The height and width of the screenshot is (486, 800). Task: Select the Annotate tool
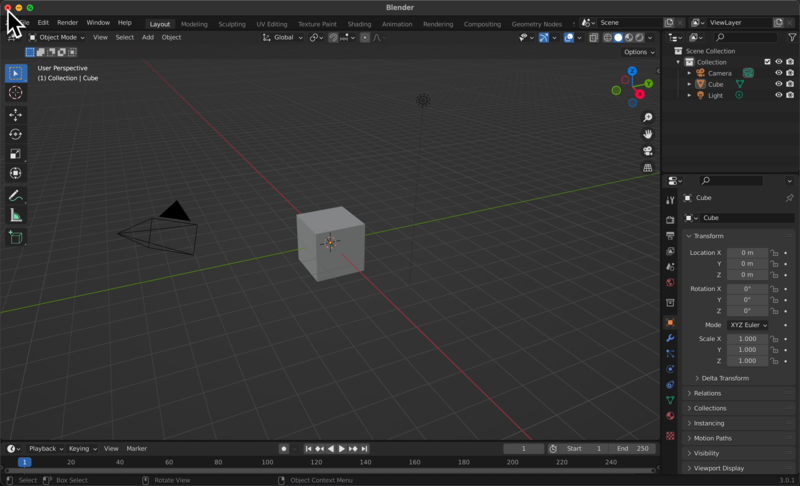point(16,196)
